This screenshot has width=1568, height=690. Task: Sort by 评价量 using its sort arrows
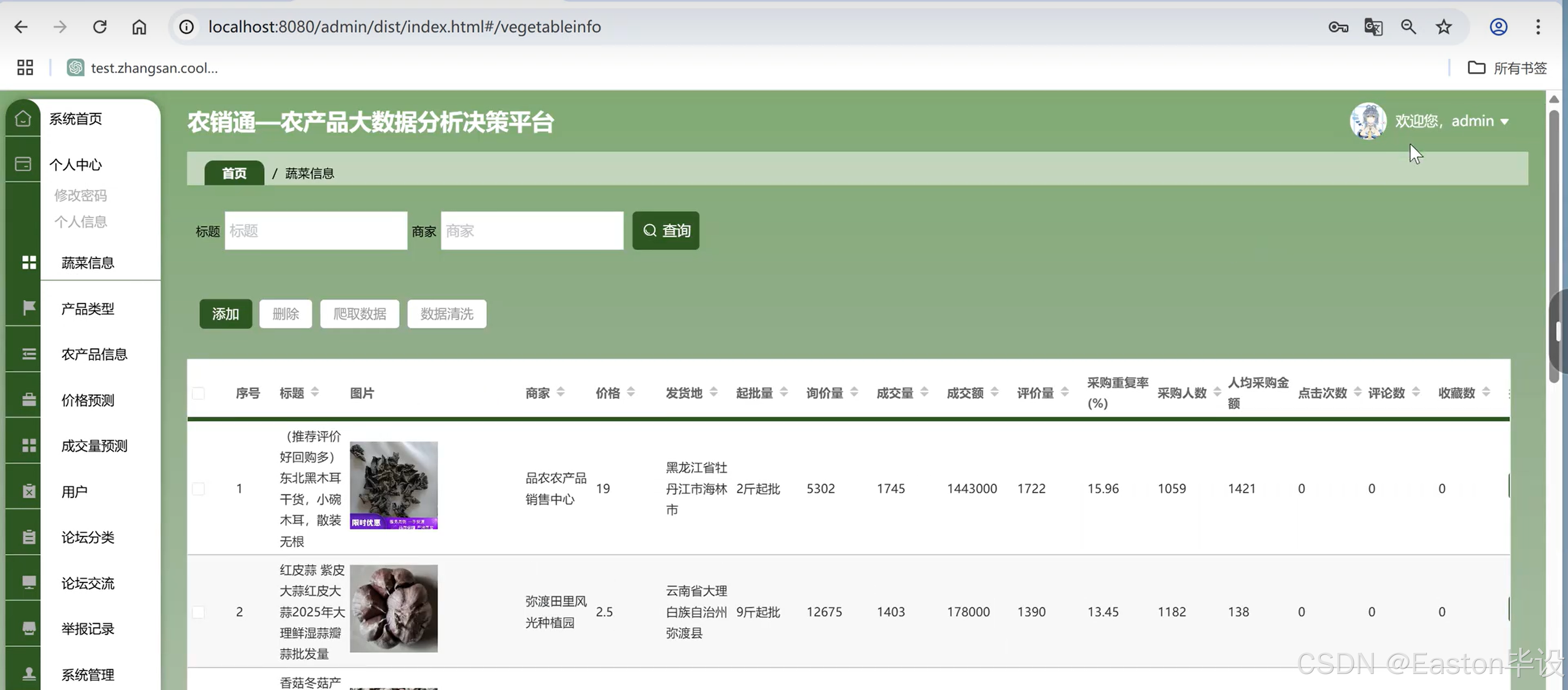(x=1065, y=392)
